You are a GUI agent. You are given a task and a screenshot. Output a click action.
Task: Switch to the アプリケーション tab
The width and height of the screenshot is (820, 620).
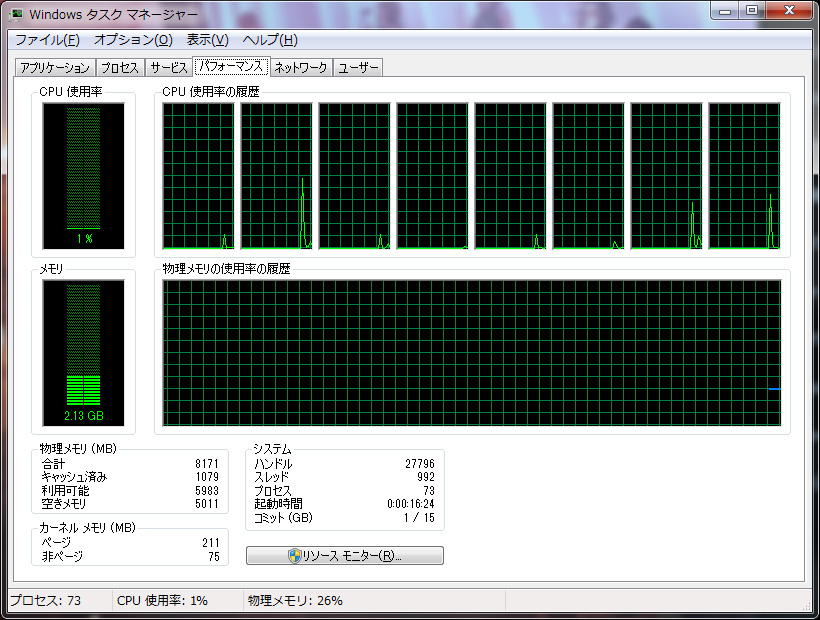click(55, 68)
